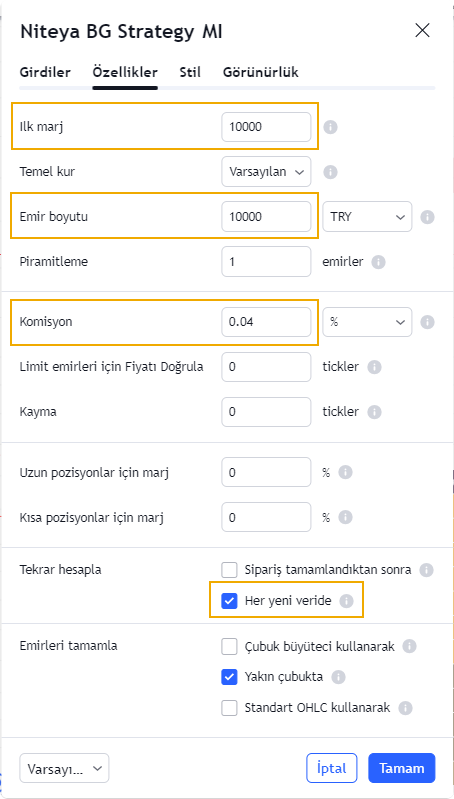Viewport: 454px width, 799px height.
Task: Click the info icon next to Ilk marj
Action: (x=331, y=127)
